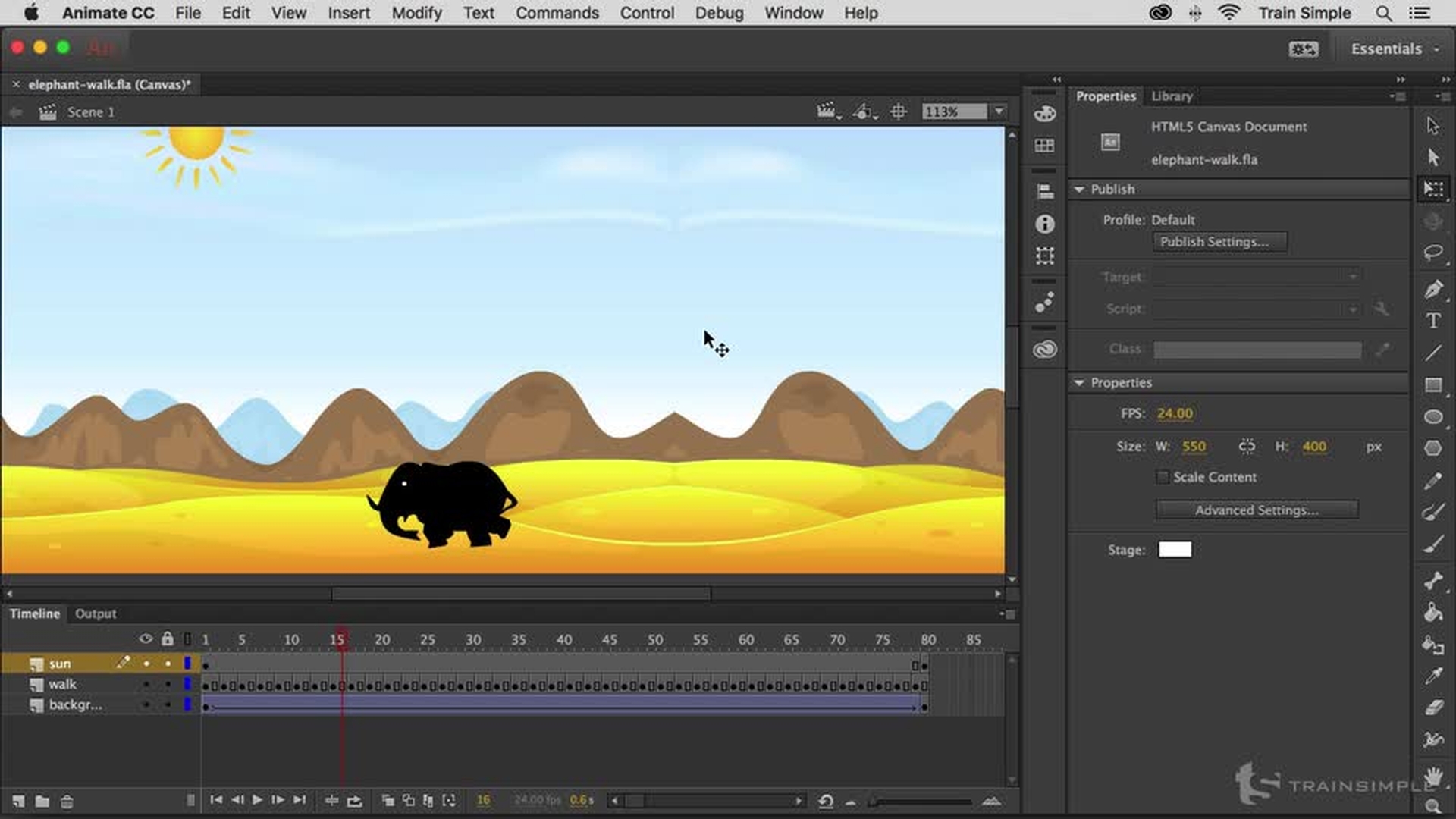The image size is (1456, 819).
Task: Click the Publish Settings button
Action: 1219,242
